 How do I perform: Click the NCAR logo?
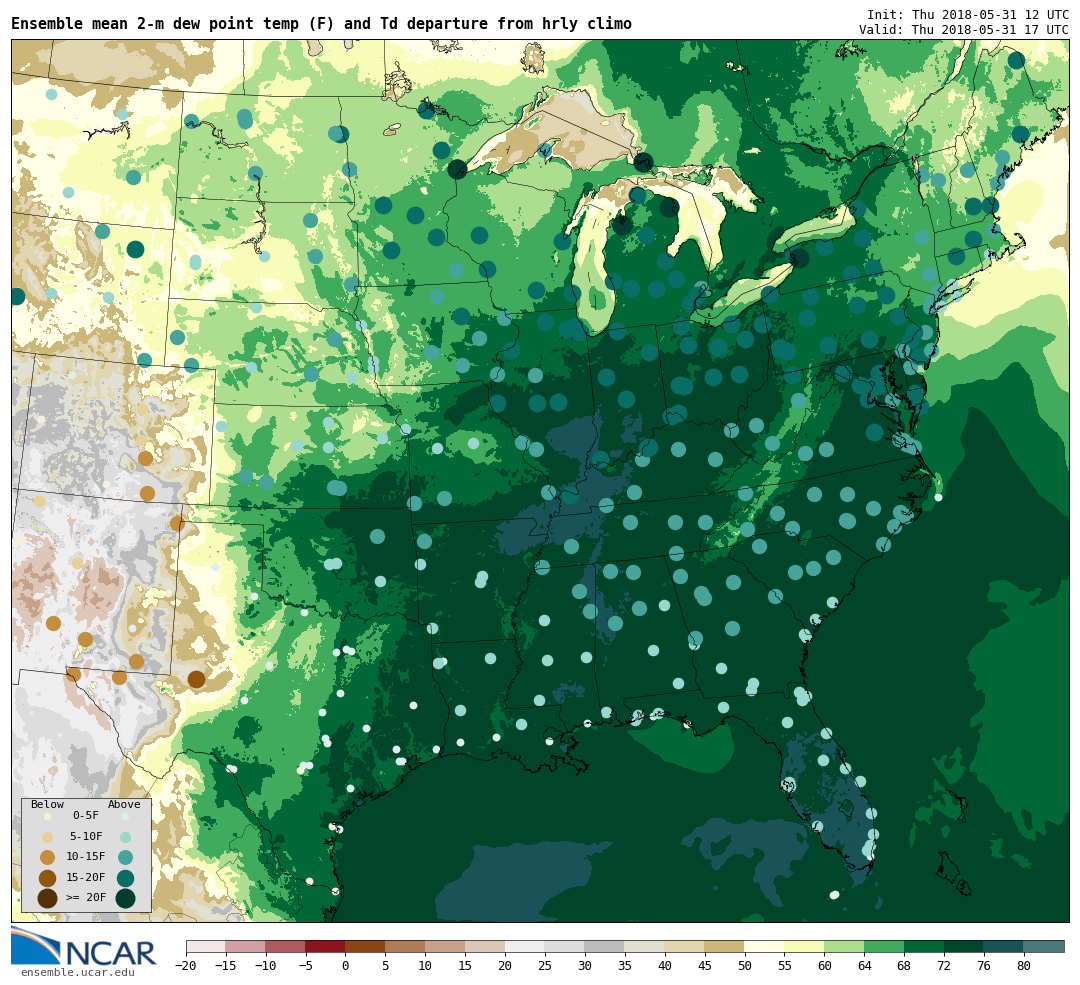tap(84, 946)
